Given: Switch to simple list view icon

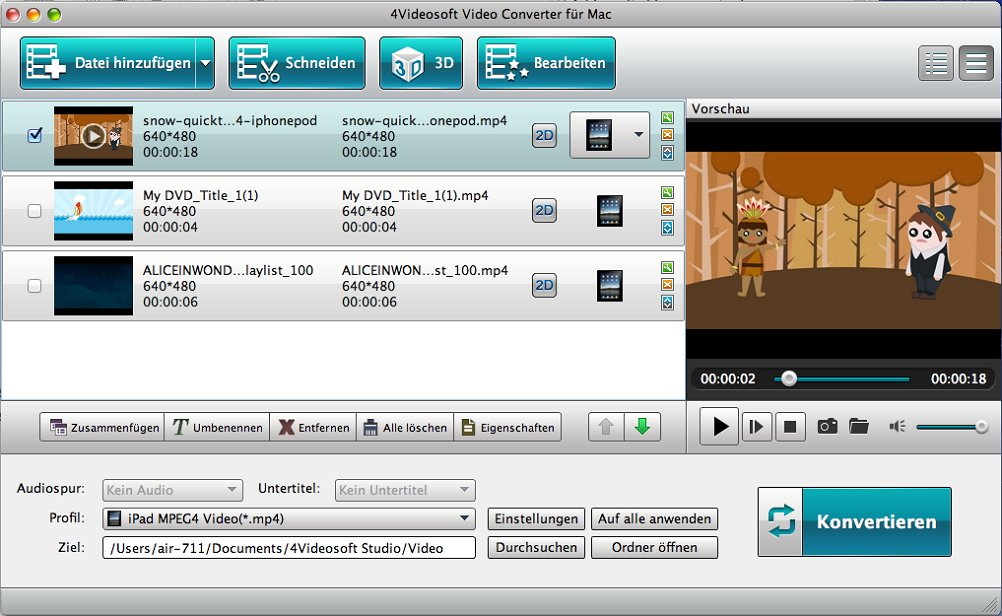Looking at the screenshot, I should (976, 63).
